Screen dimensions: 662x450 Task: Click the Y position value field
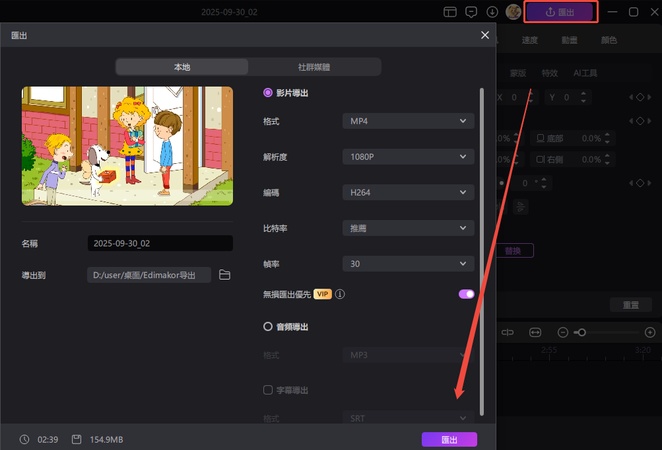(566, 97)
